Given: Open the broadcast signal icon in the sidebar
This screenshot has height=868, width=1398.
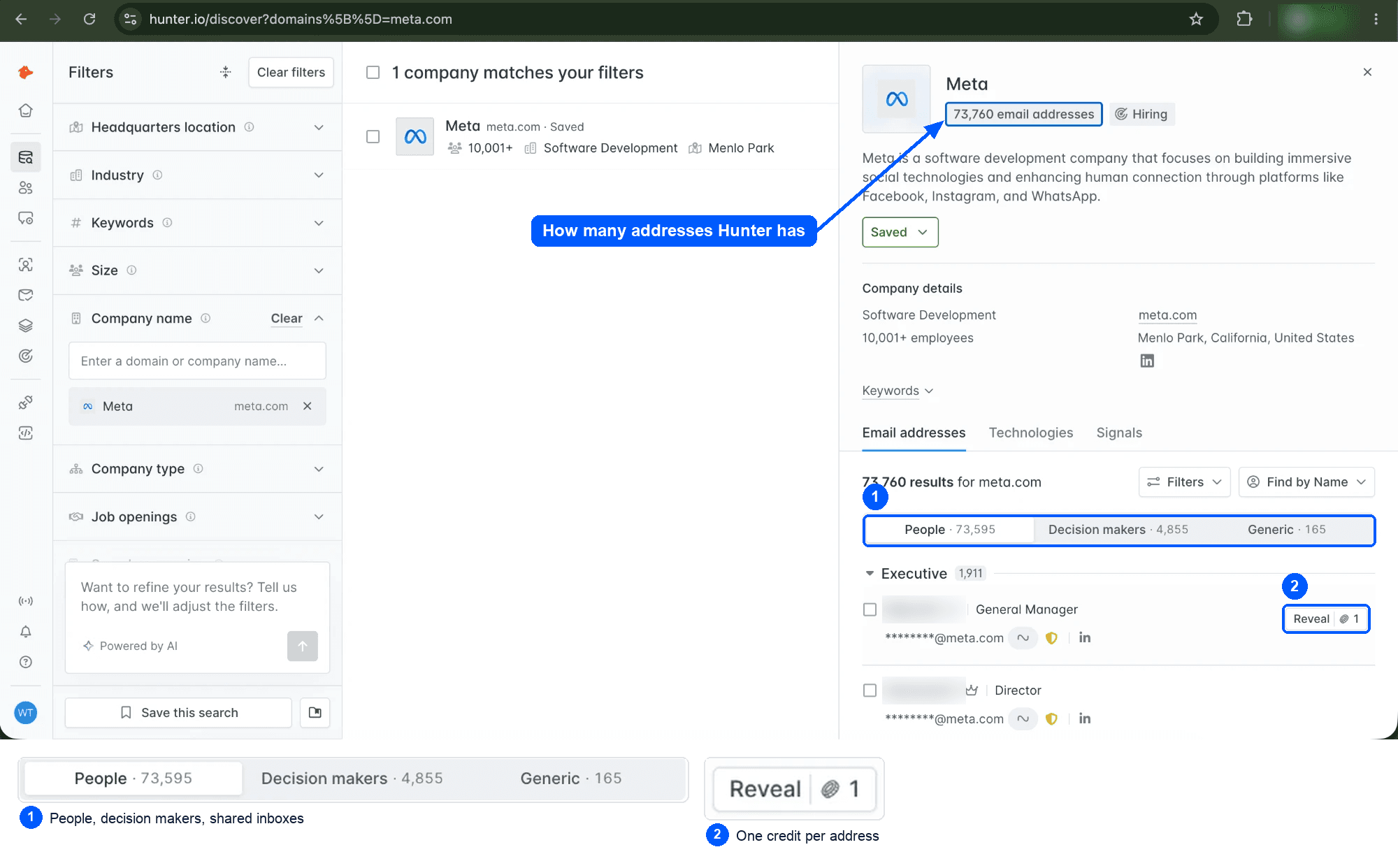Looking at the screenshot, I should (x=26, y=601).
